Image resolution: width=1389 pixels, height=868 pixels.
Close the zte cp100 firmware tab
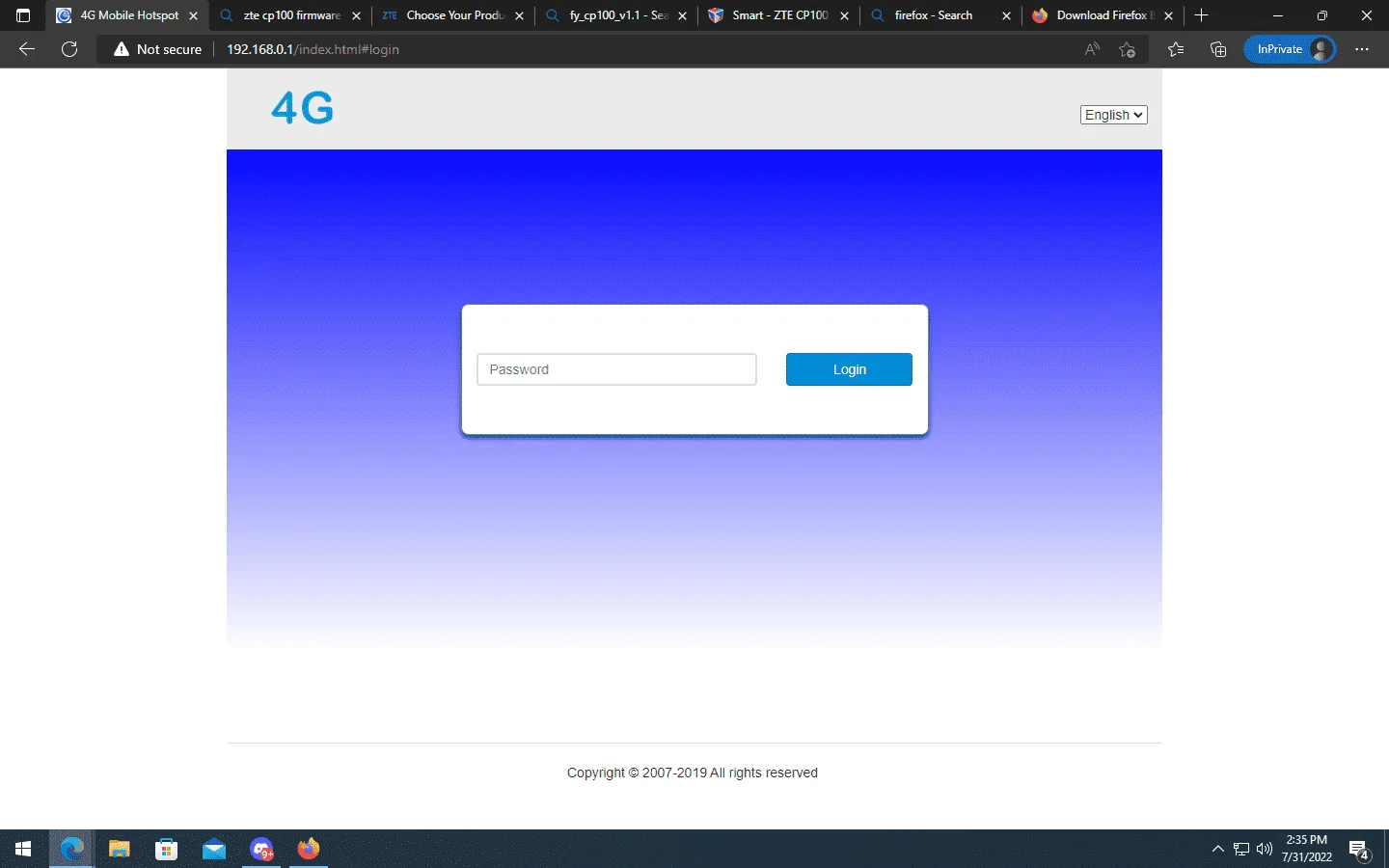pos(357,15)
